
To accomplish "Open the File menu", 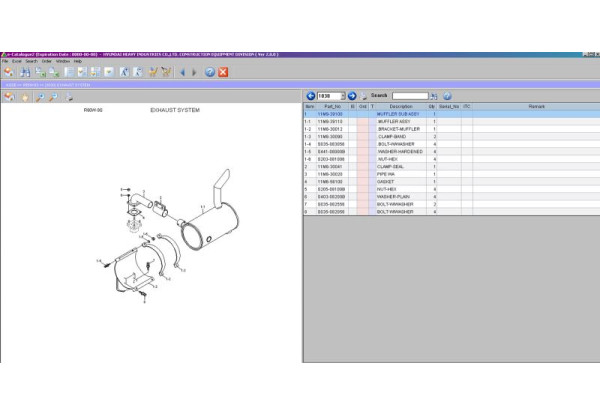I will (5, 61).
